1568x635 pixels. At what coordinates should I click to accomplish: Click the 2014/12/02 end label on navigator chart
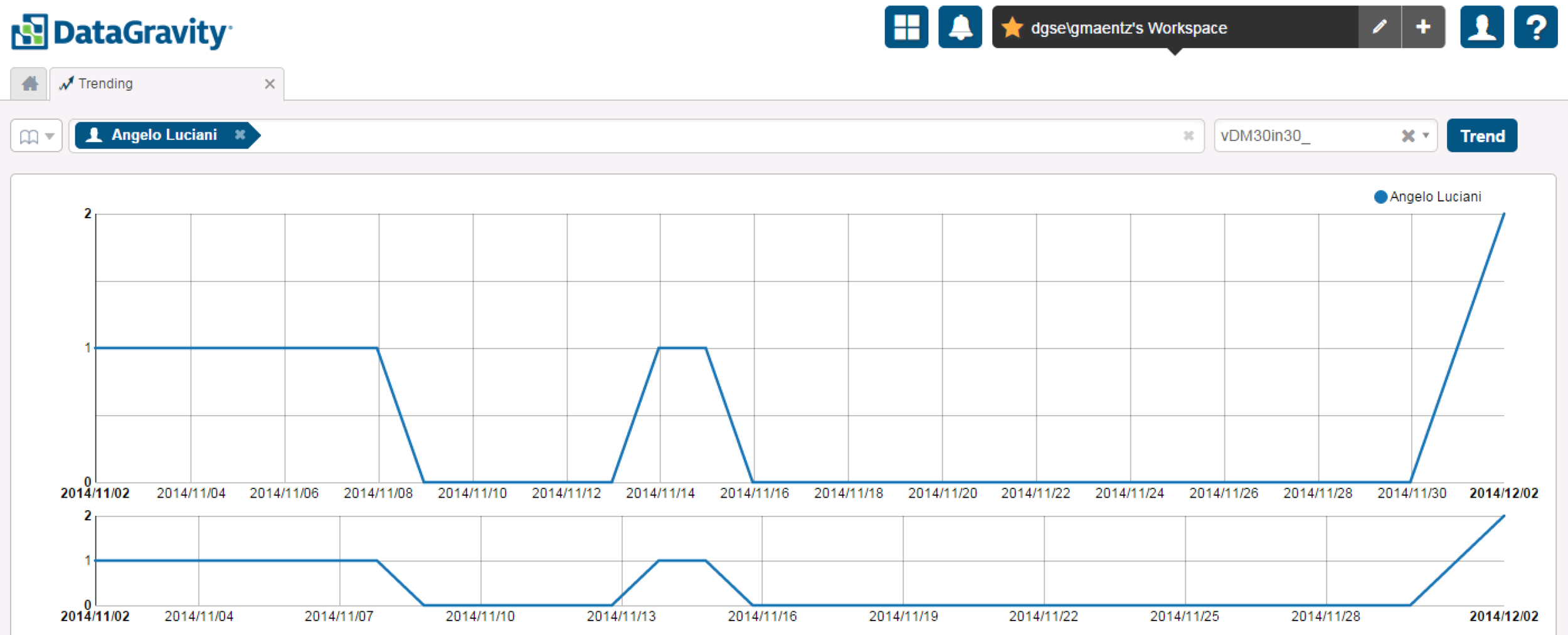click(x=1503, y=616)
